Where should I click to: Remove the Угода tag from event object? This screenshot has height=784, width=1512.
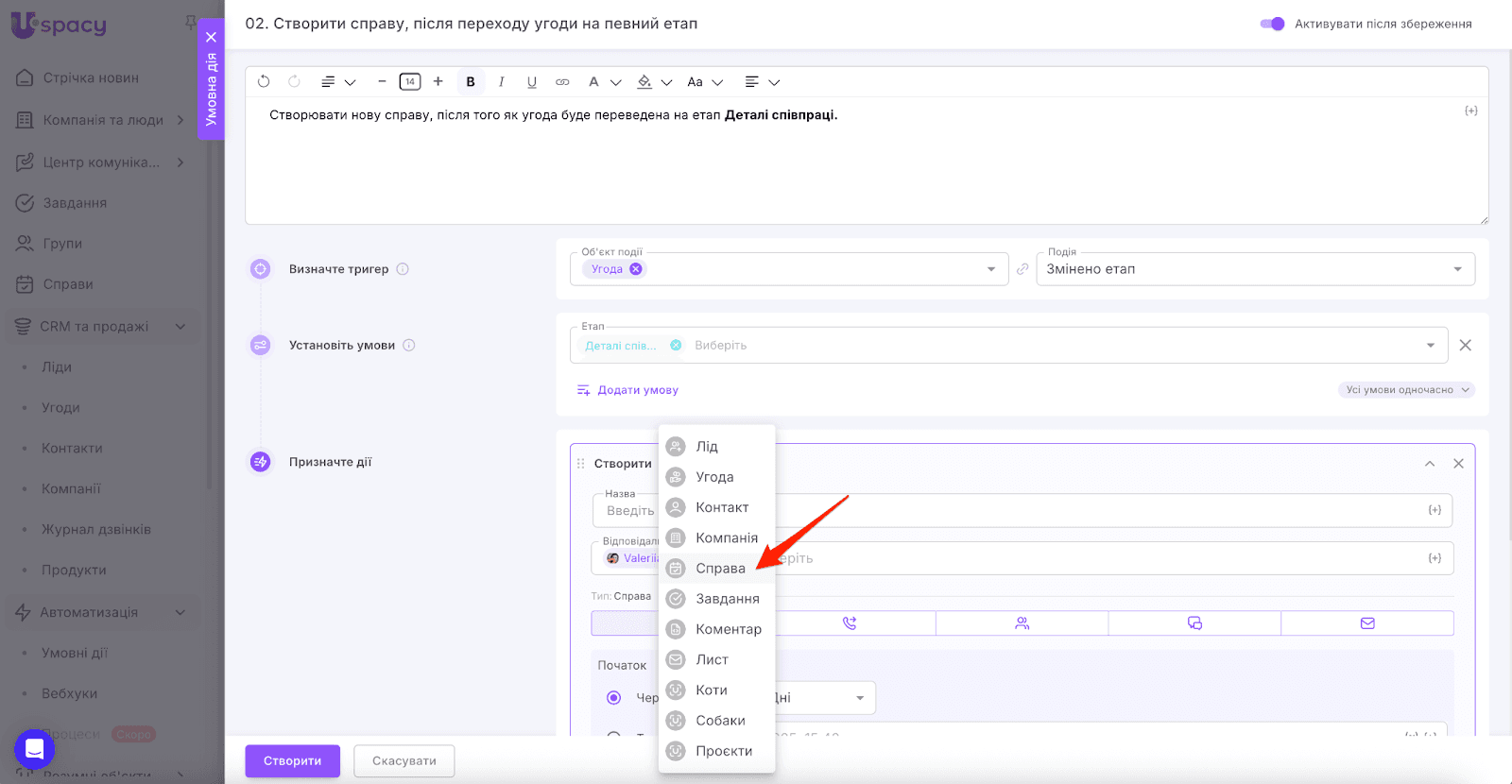[636, 269]
